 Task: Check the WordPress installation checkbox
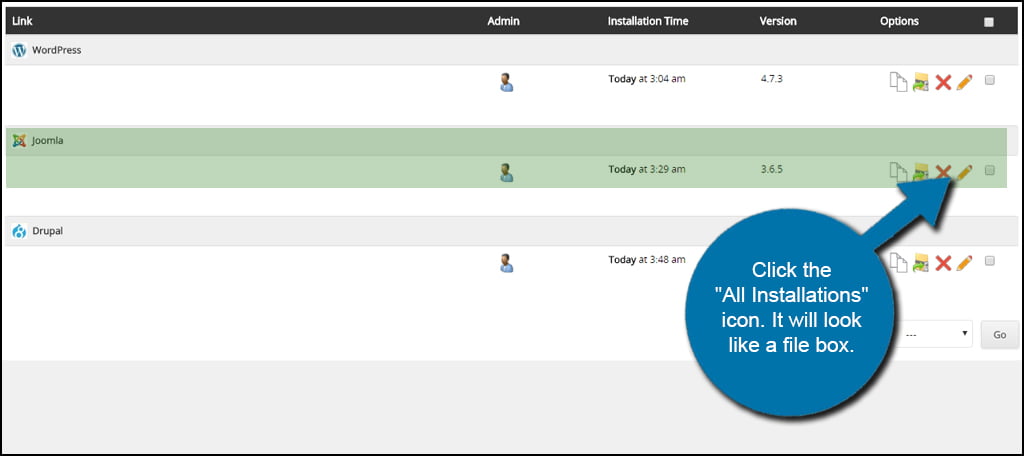point(989,80)
